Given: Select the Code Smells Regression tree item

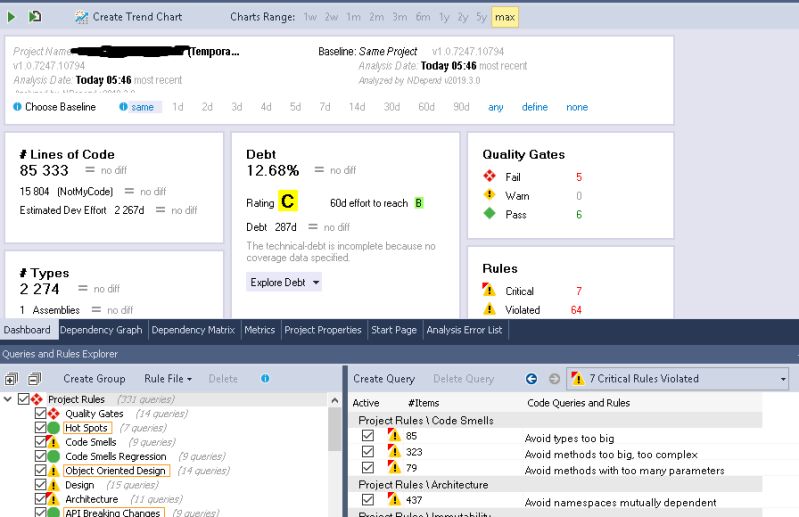Looking at the screenshot, I should pyautogui.click(x=116, y=456).
